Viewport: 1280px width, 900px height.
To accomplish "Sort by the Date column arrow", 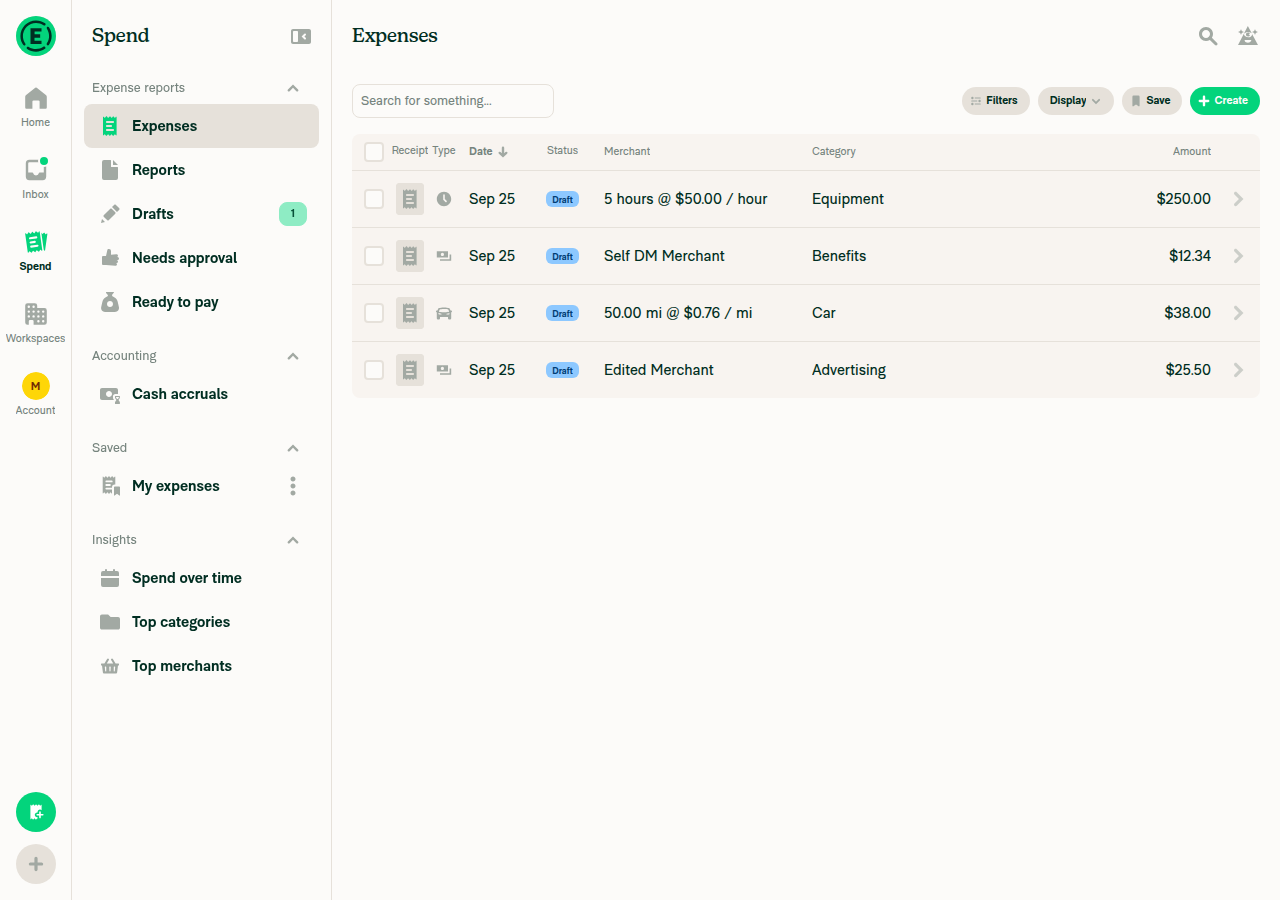I will 503,152.
